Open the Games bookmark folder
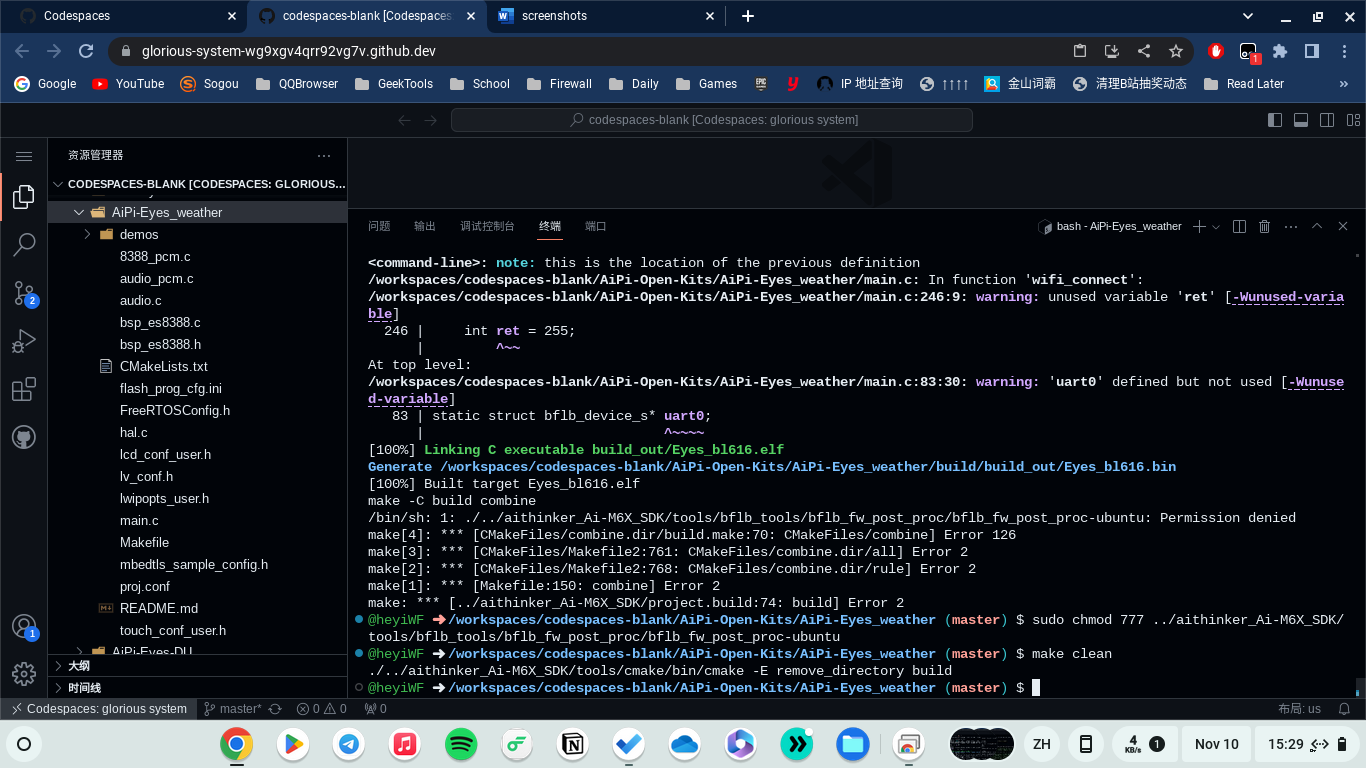The width and height of the screenshot is (1366, 768). pyautogui.click(x=706, y=84)
